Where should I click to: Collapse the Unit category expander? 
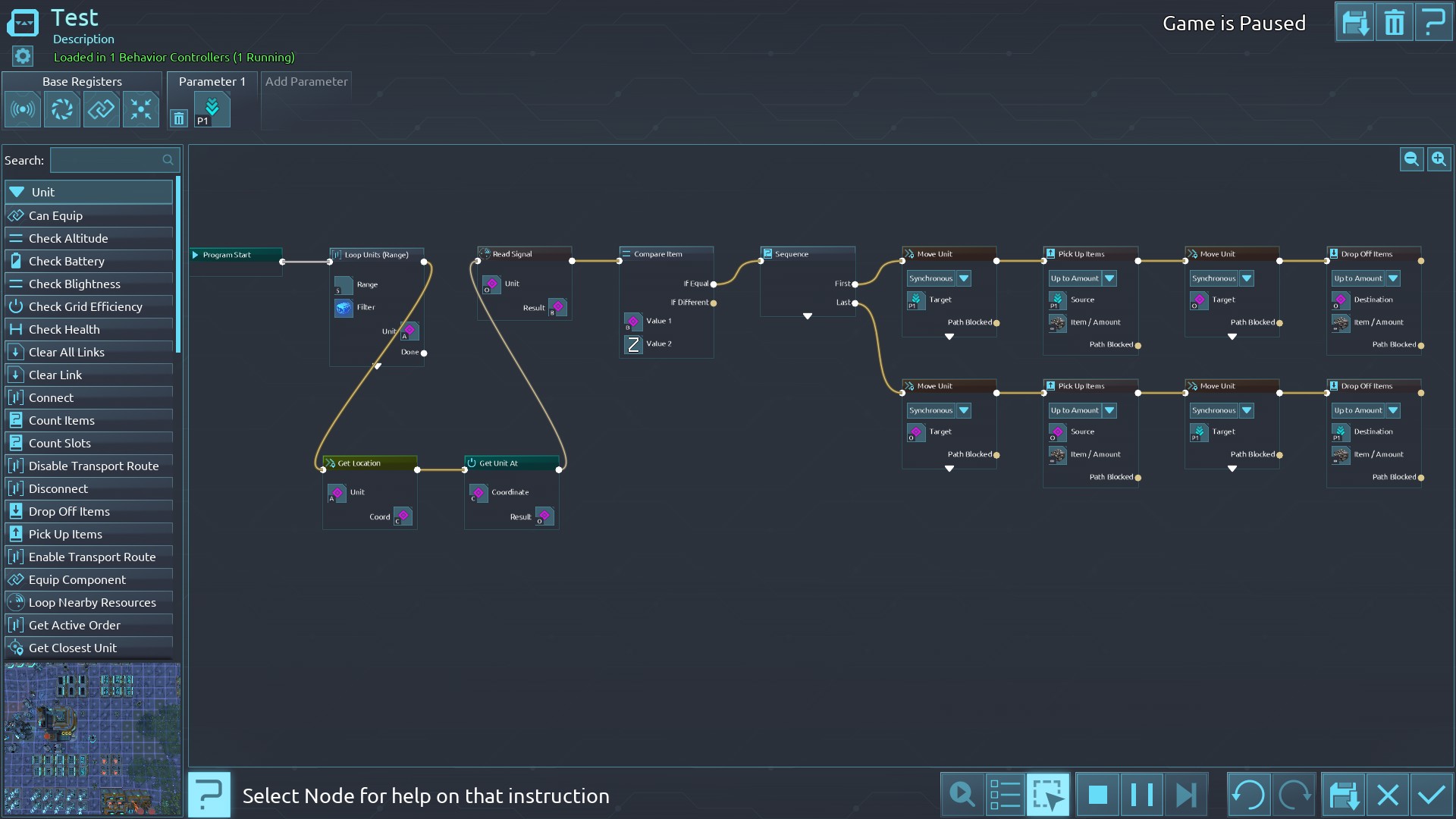pos(17,192)
